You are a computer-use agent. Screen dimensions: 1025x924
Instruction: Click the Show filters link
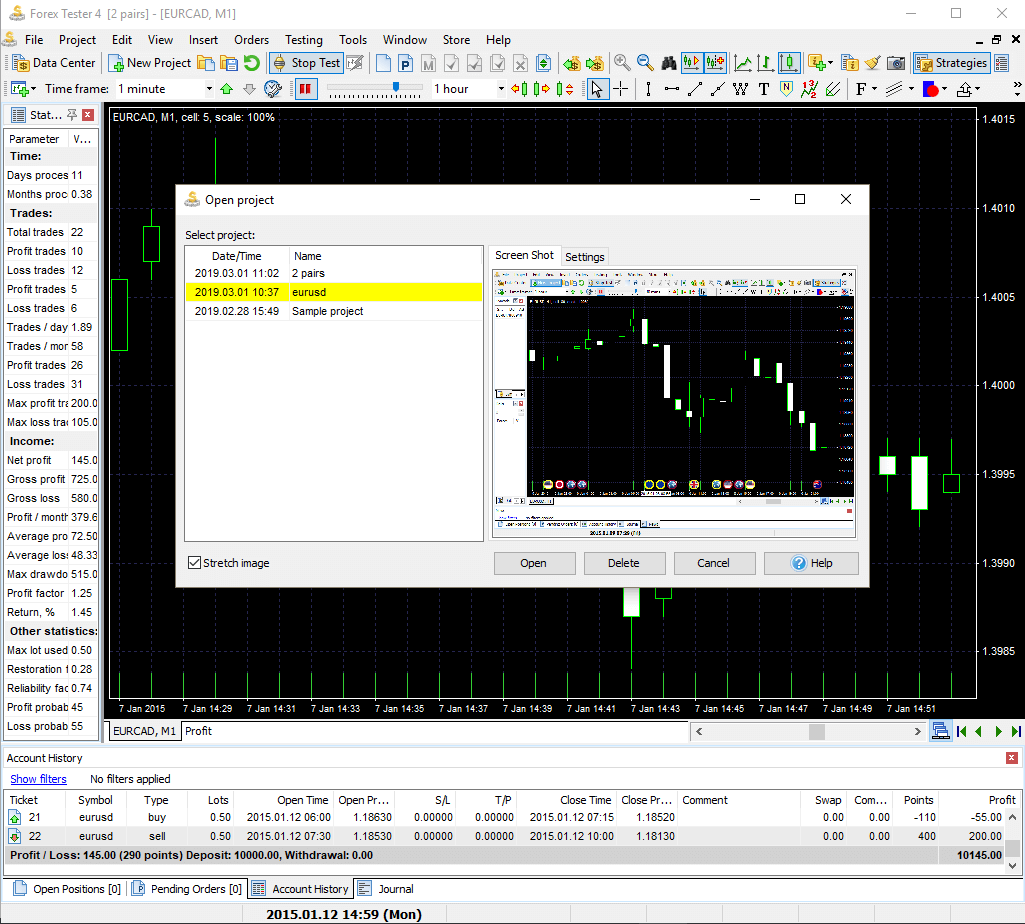pos(39,779)
